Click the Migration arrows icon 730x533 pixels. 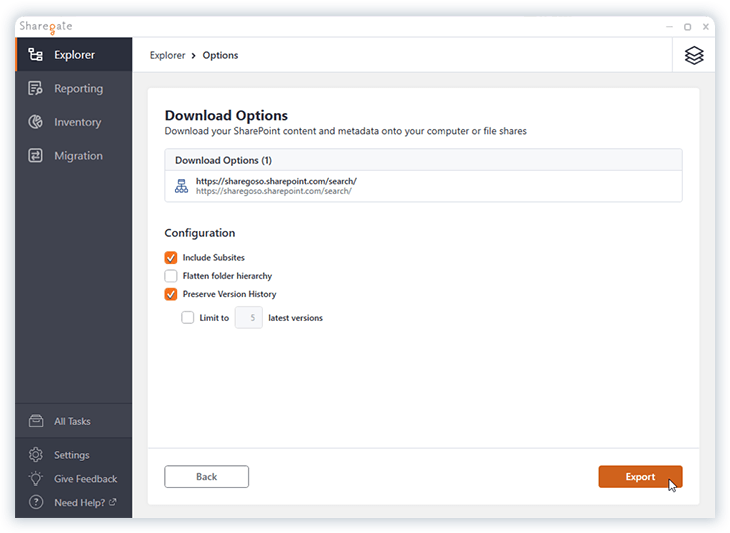[35, 155]
